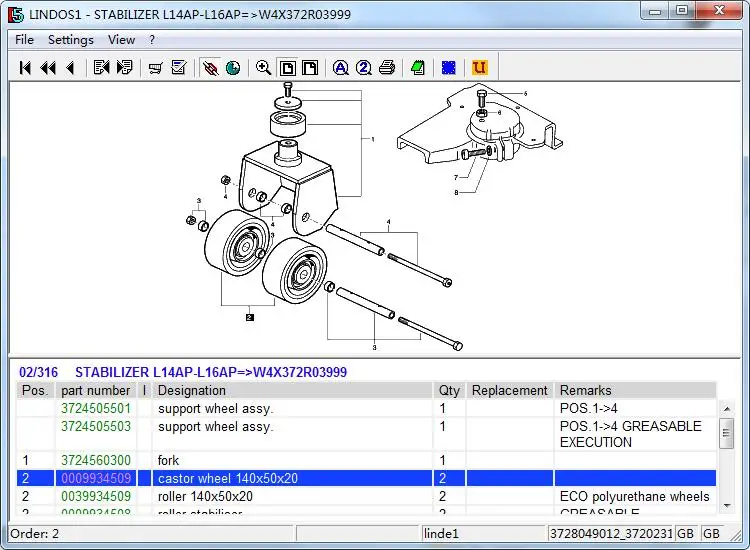Click the green clock icon
This screenshot has height=550, width=750.
pos(233,68)
